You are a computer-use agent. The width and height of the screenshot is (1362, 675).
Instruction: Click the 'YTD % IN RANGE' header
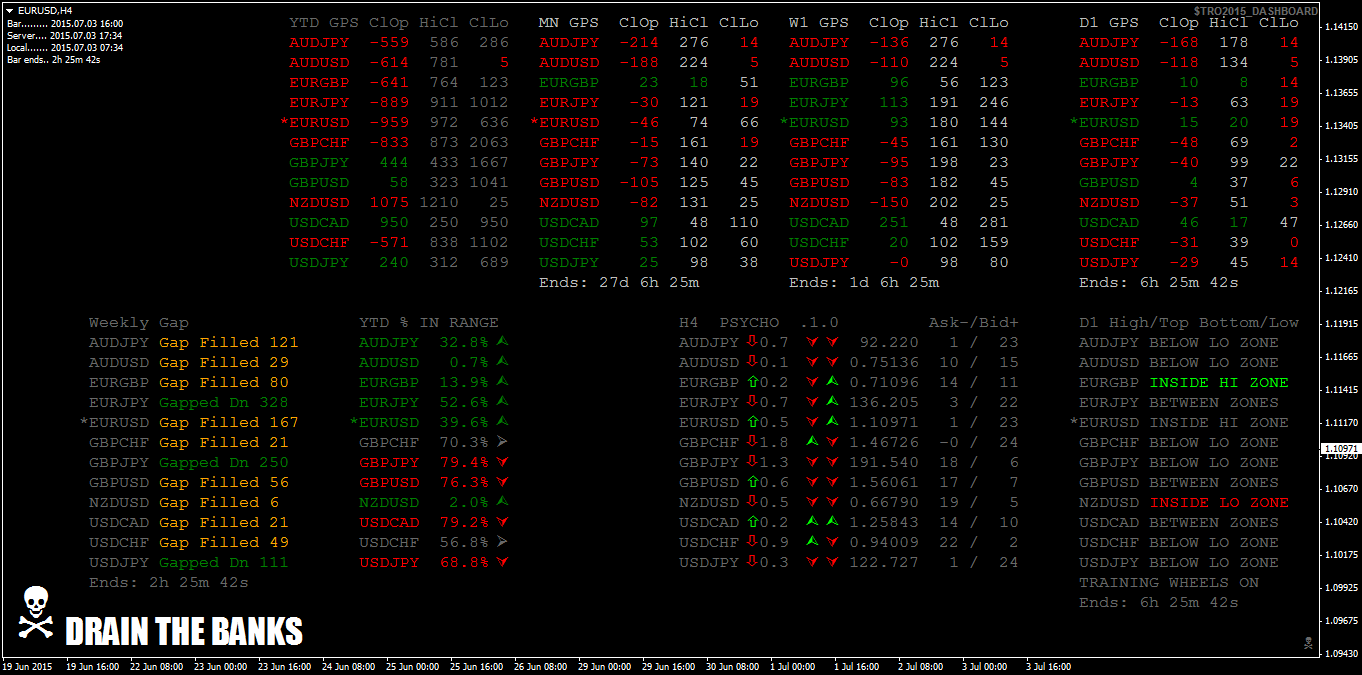429,322
